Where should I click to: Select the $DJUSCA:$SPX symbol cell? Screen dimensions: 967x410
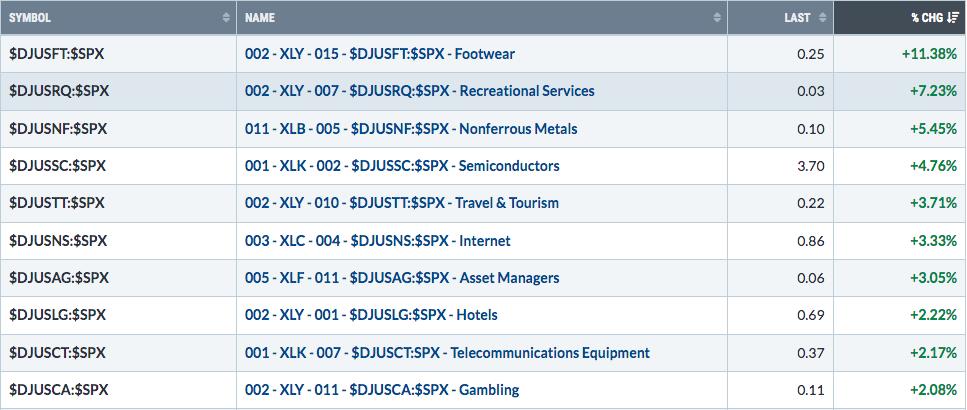[x=58, y=390]
